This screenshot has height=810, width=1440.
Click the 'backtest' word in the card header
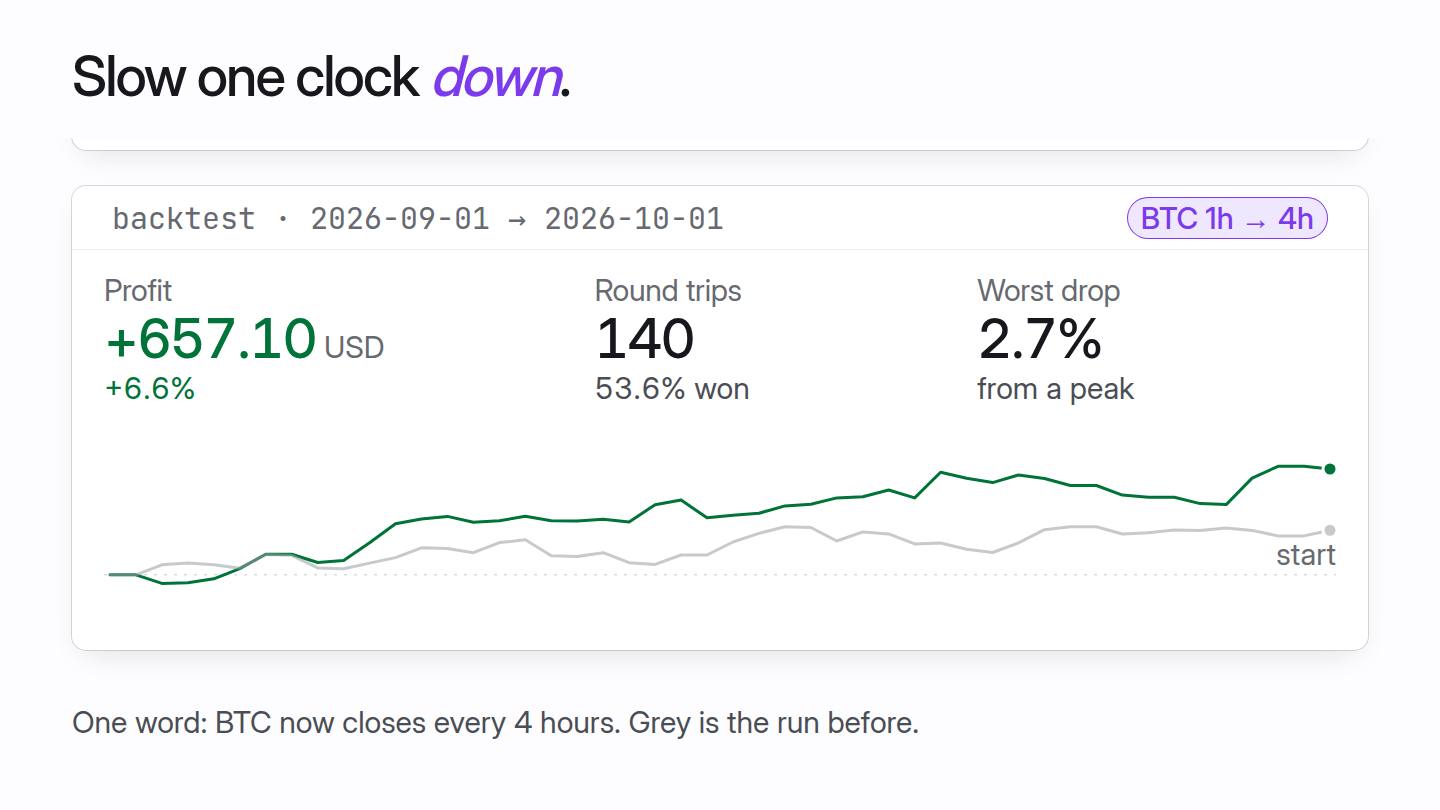click(184, 218)
